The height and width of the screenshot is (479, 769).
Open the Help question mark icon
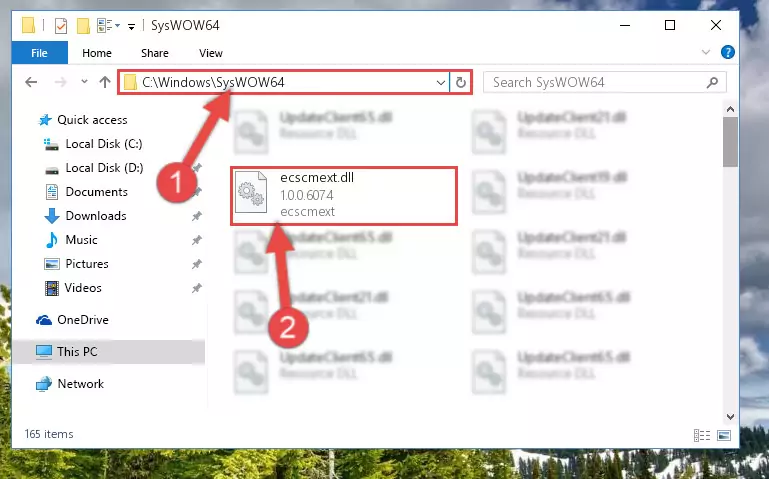click(x=728, y=52)
